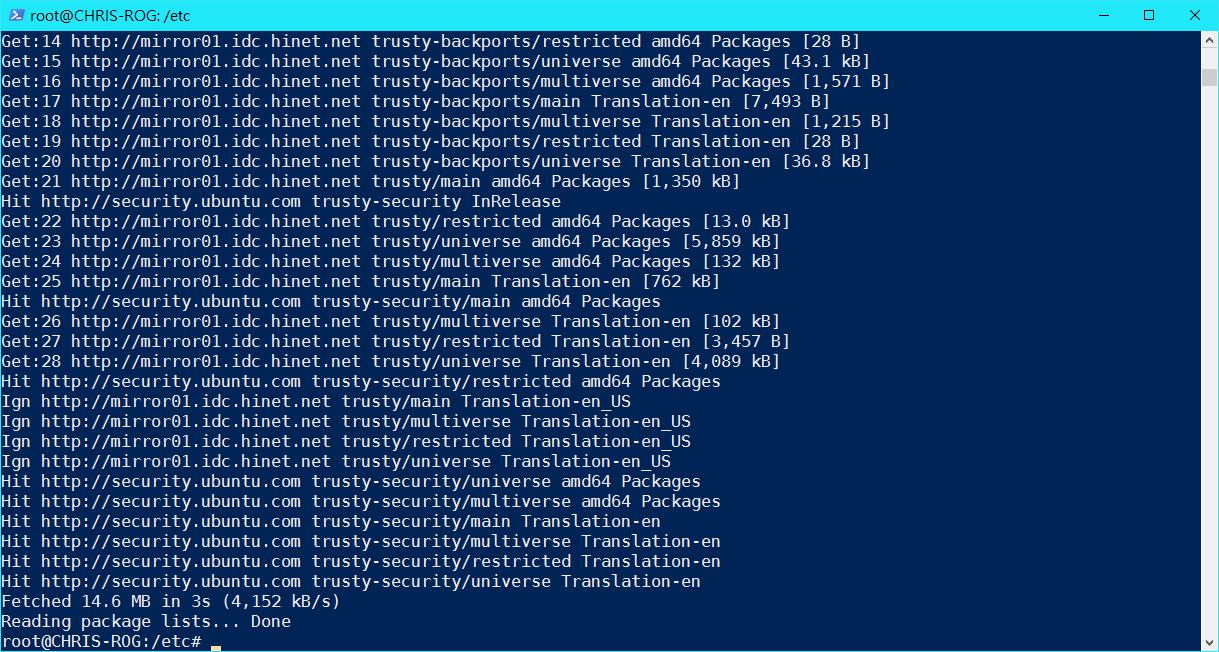
Task: Click the 'Reading package lists... Done' line
Action: coord(146,621)
